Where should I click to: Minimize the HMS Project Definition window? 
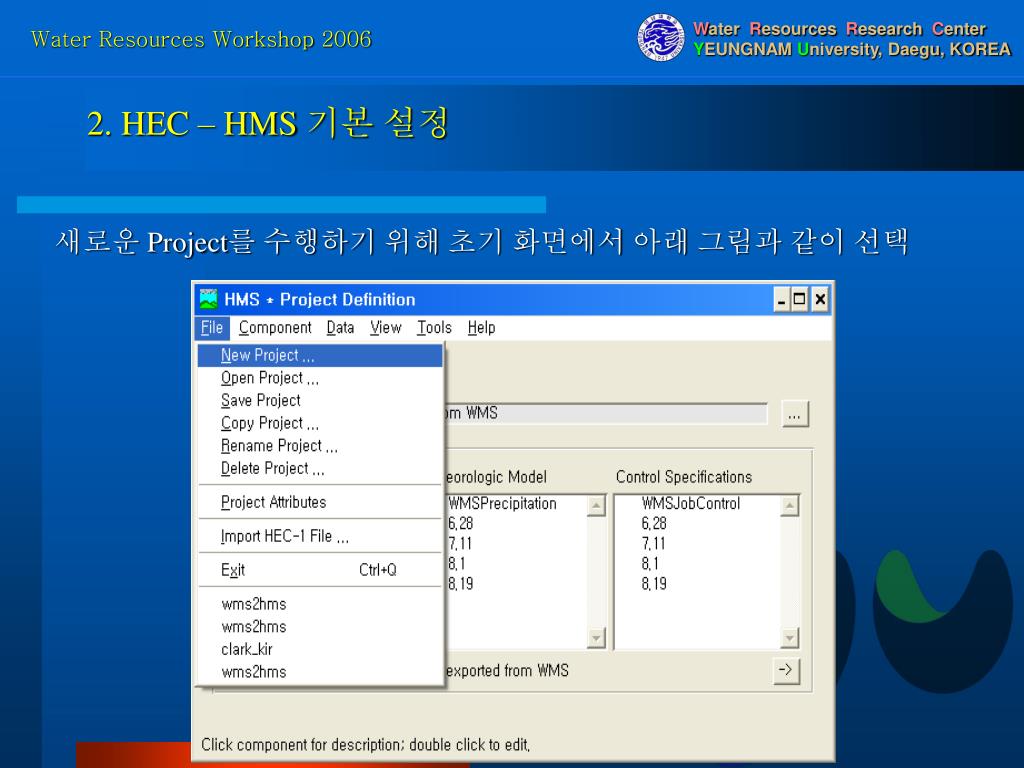click(x=782, y=300)
